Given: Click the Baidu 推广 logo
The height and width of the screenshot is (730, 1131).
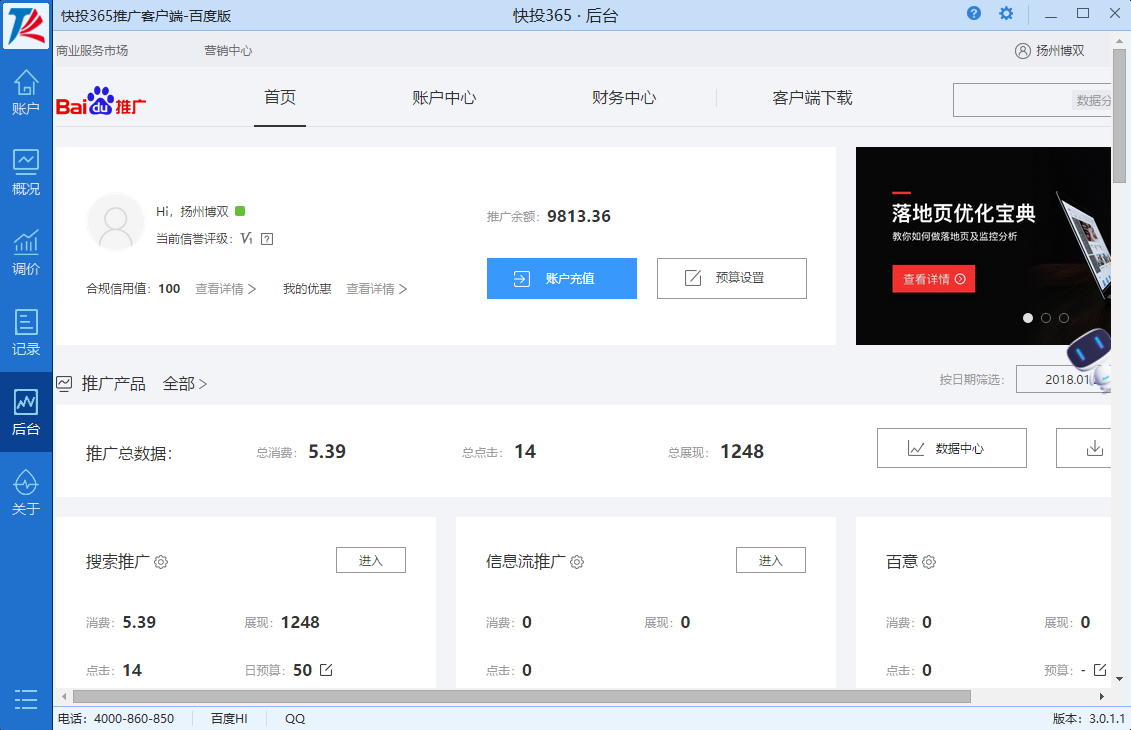Looking at the screenshot, I should tap(101, 101).
